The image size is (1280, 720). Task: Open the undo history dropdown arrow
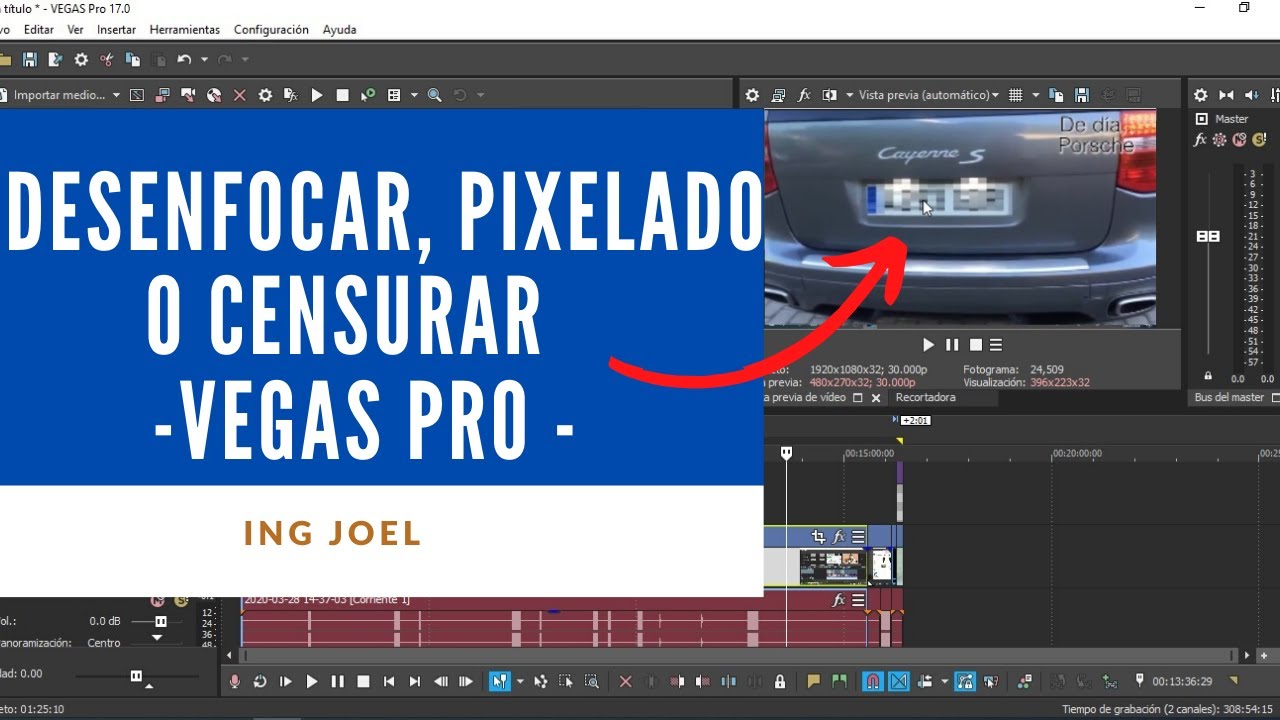(203, 60)
